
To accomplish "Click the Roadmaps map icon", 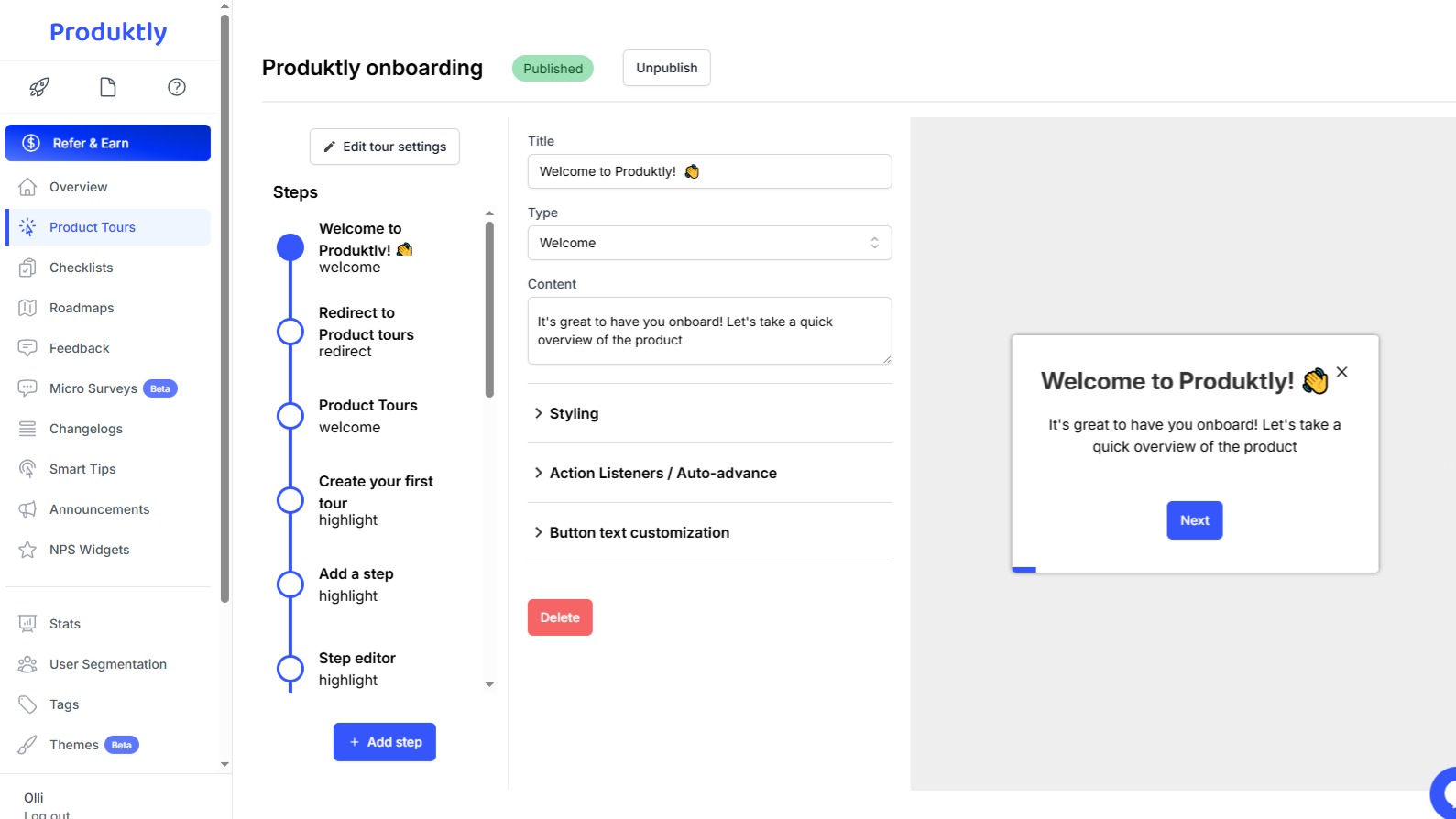I will point(27,308).
